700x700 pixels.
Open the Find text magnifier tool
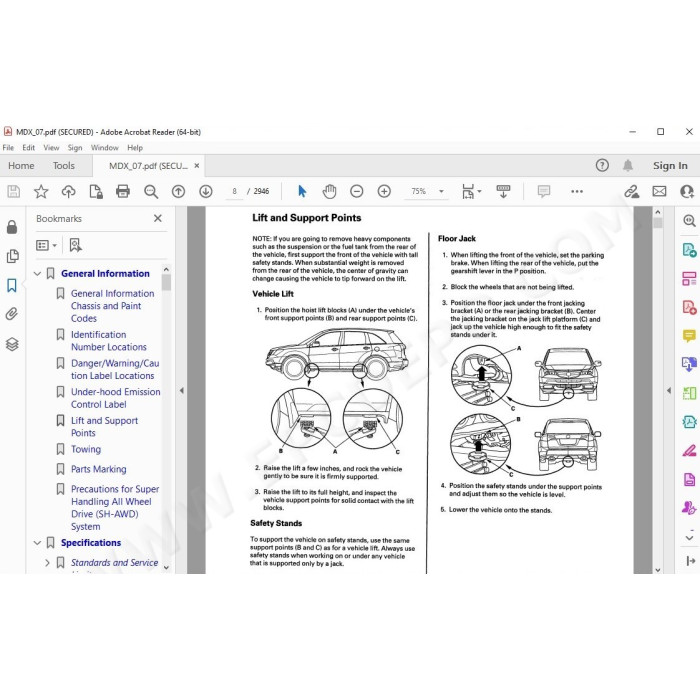[x=151, y=192]
